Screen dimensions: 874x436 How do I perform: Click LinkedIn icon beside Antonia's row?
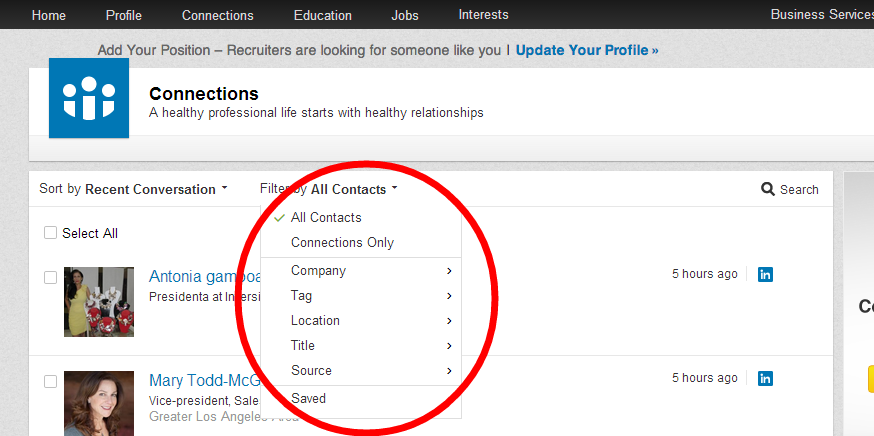click(765, 274)
